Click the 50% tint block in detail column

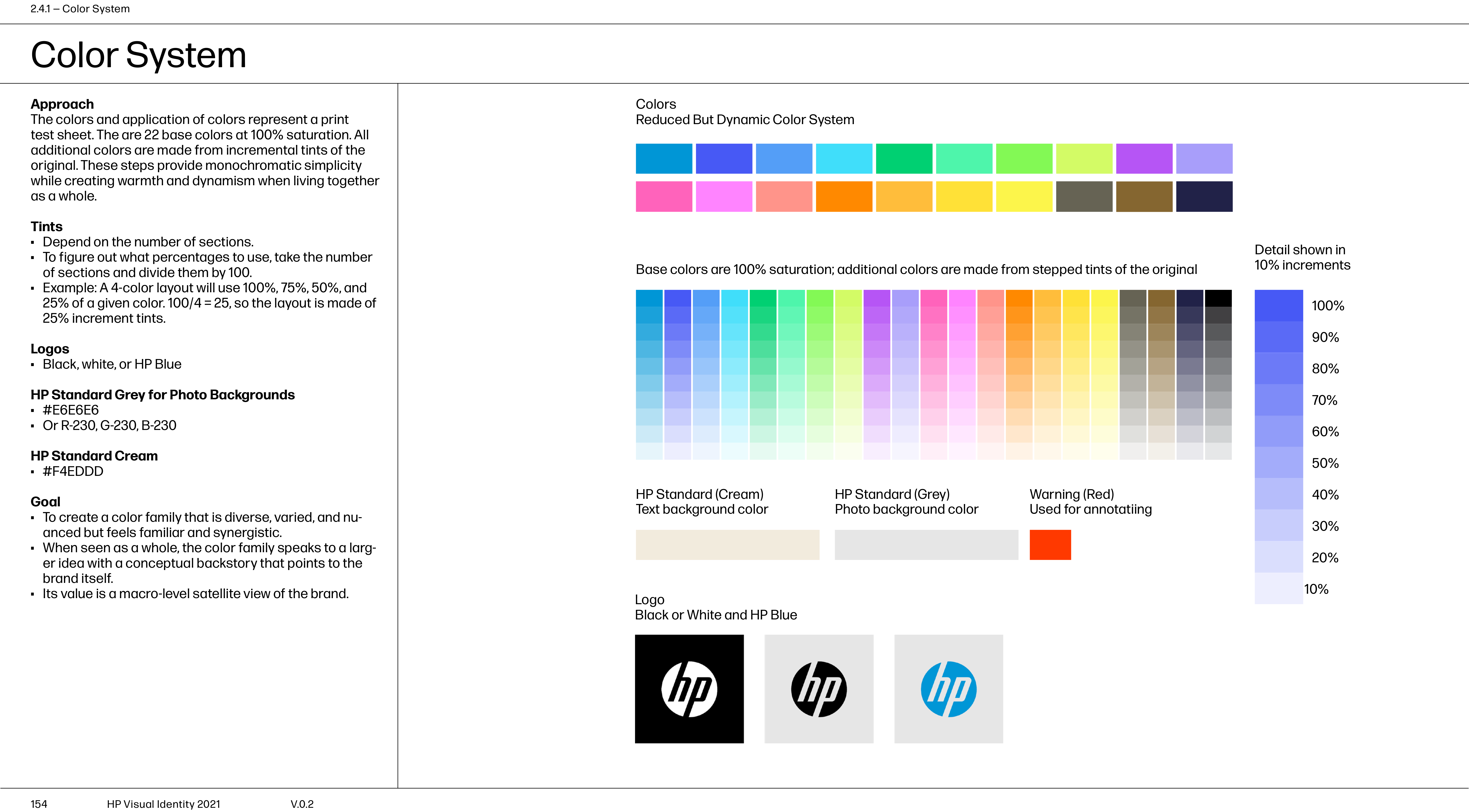click(1279, 462)
